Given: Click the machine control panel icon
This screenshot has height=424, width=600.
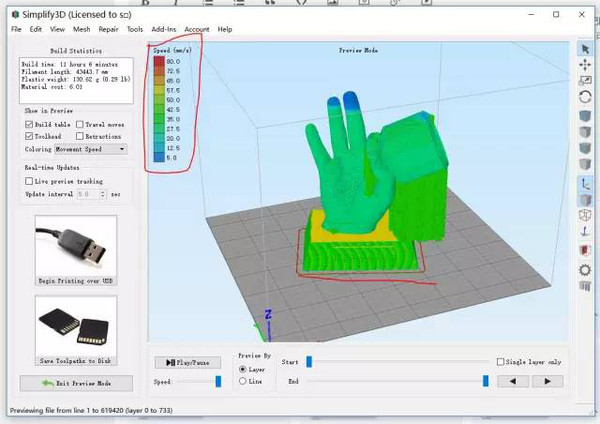Looking at the screenshot, I should coord(585,287).
